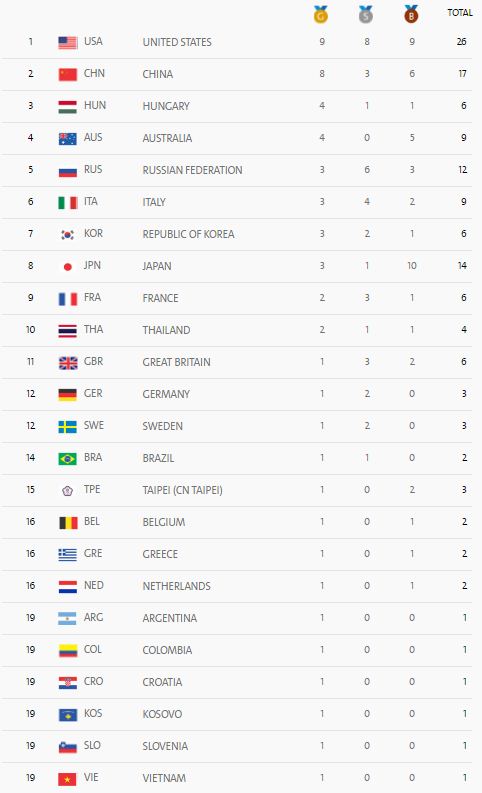The width and height of the screenshot is (482, 793).
Task: Open the TAIPEI (CN TAIPEI) entry
Action: [182, 490]
